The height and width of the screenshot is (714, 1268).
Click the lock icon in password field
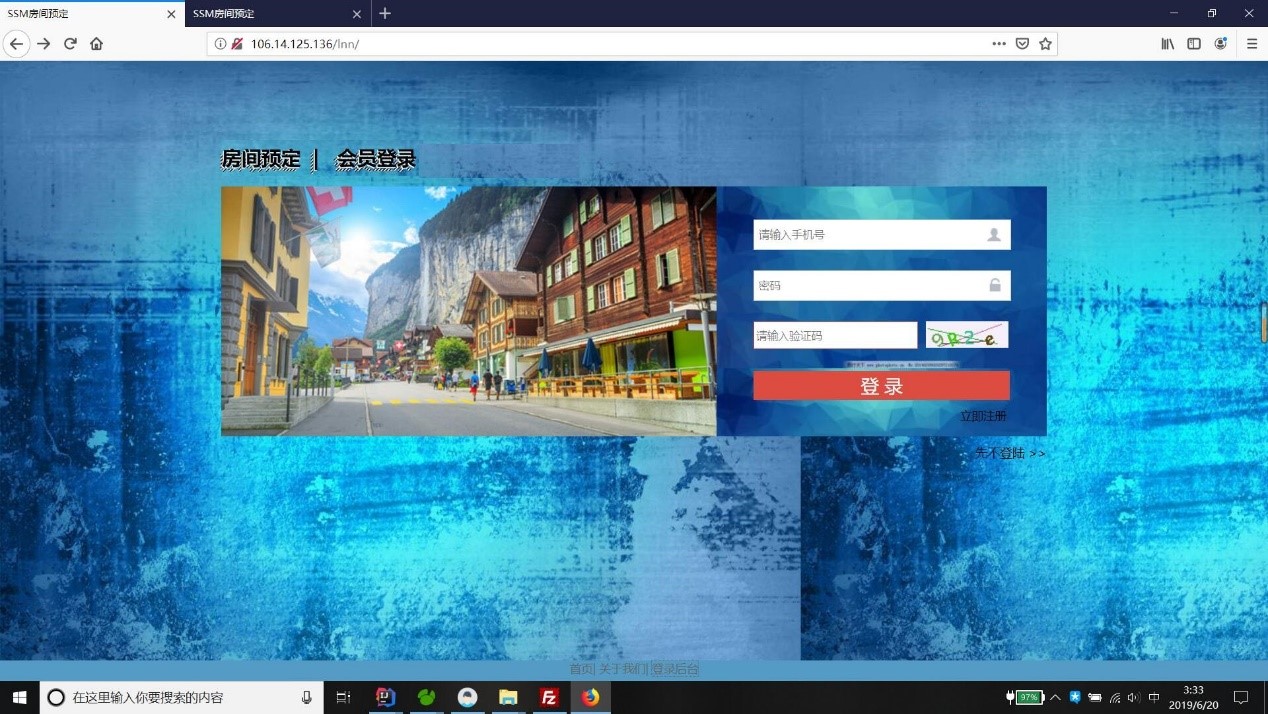pyautogui.click(x=995, y=285)
